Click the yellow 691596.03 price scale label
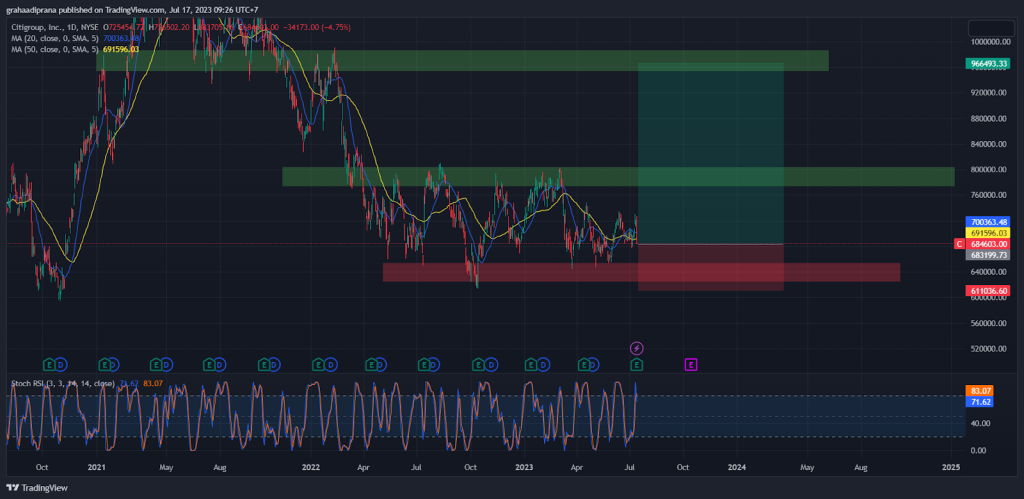Viewport: 1024px width, 499px height. click(x=987, y=233)
